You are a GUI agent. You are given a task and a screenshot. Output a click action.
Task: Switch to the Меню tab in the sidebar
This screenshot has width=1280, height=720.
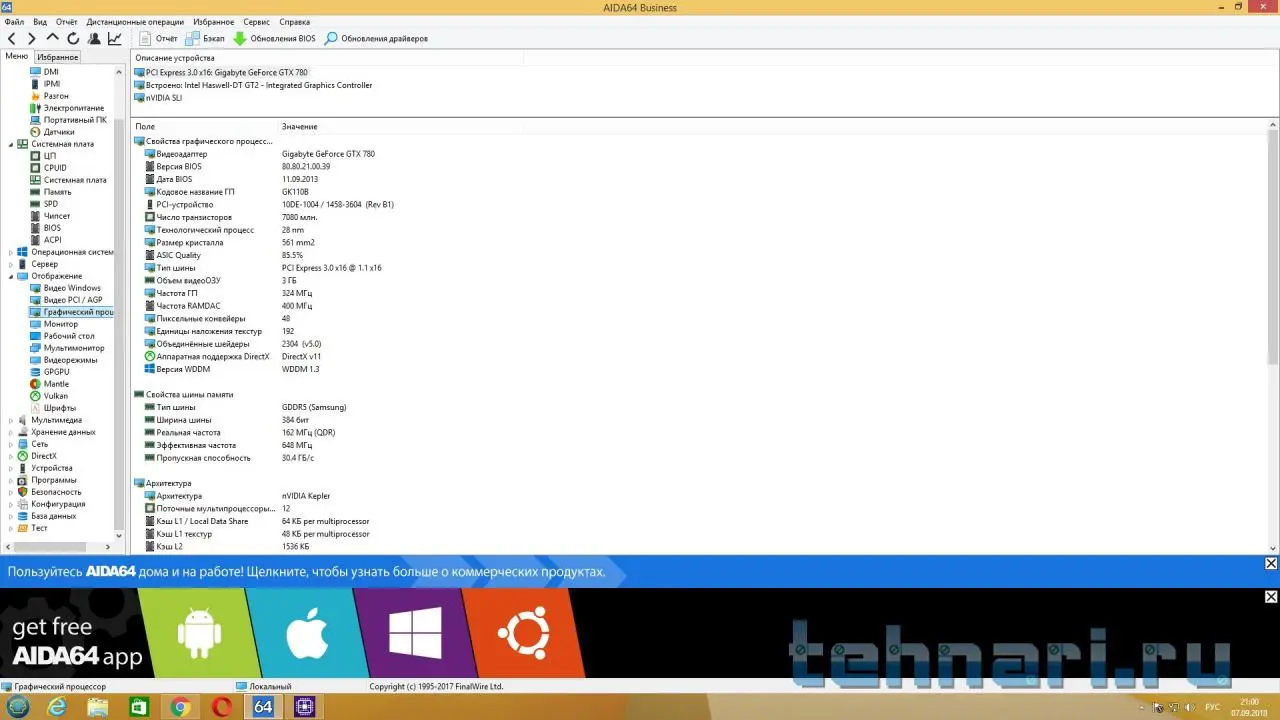17,56
